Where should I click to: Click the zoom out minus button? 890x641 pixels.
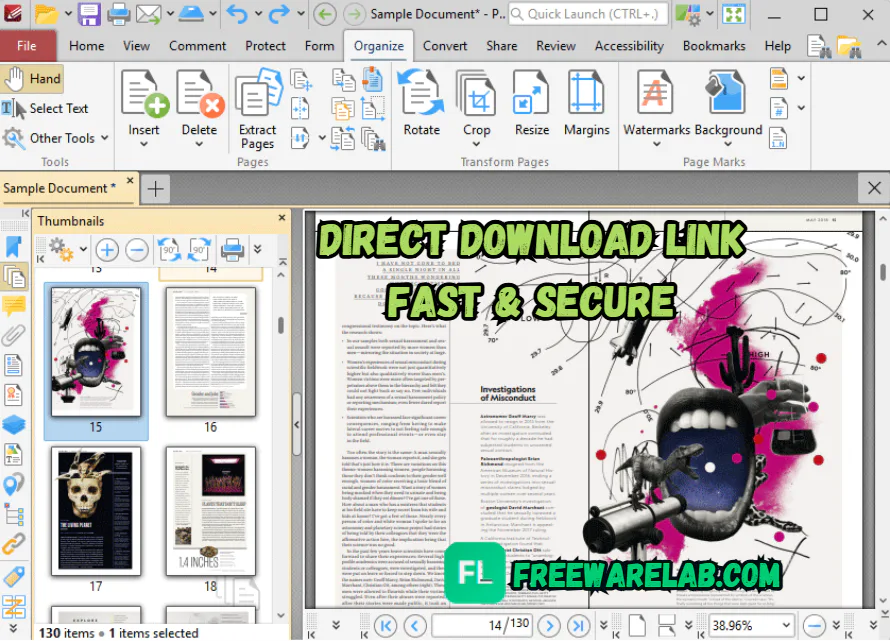[x=814, y=626]
